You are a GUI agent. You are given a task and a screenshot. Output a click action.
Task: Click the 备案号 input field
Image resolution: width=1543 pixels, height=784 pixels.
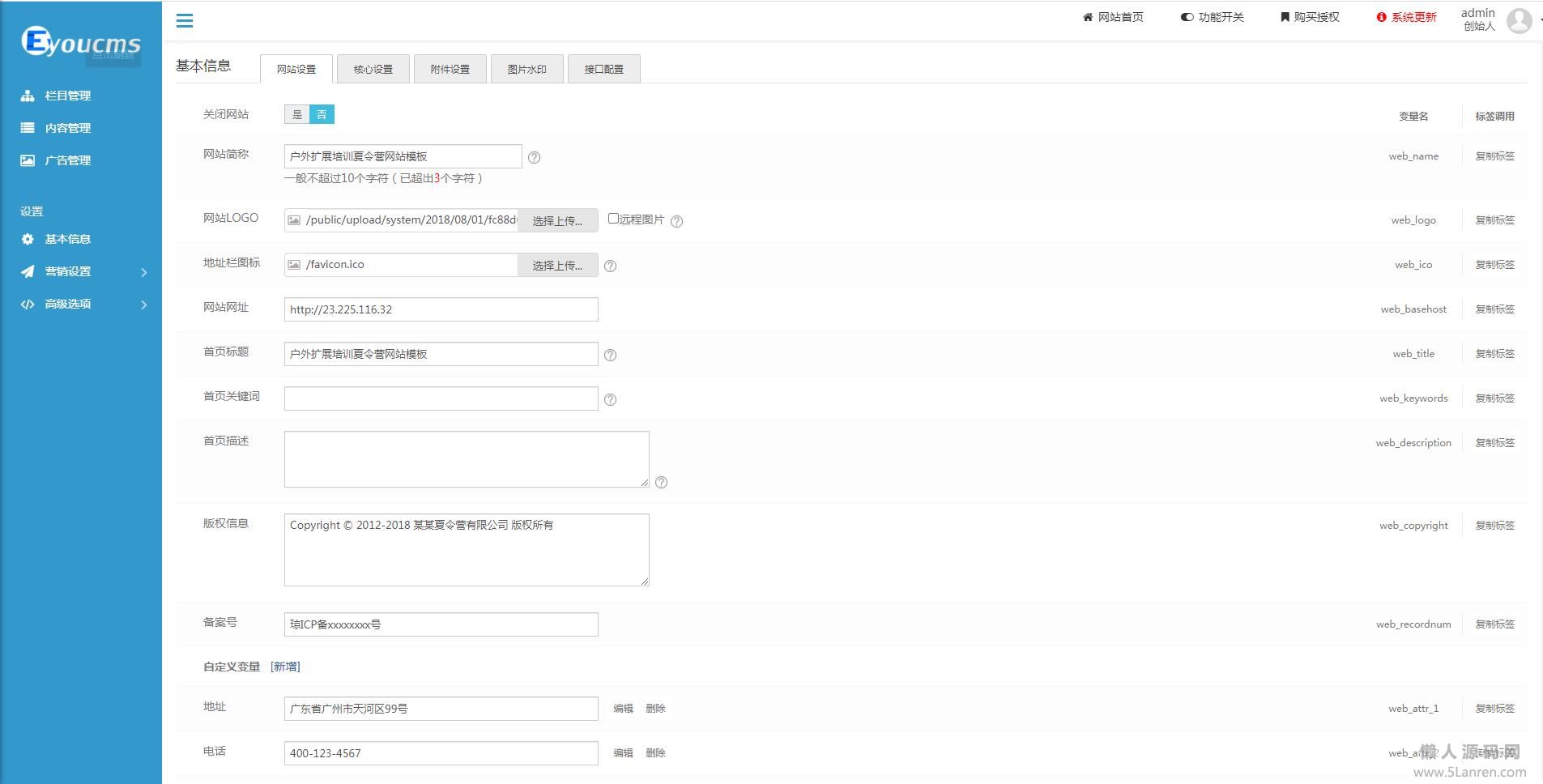click(x=441, y=624)
